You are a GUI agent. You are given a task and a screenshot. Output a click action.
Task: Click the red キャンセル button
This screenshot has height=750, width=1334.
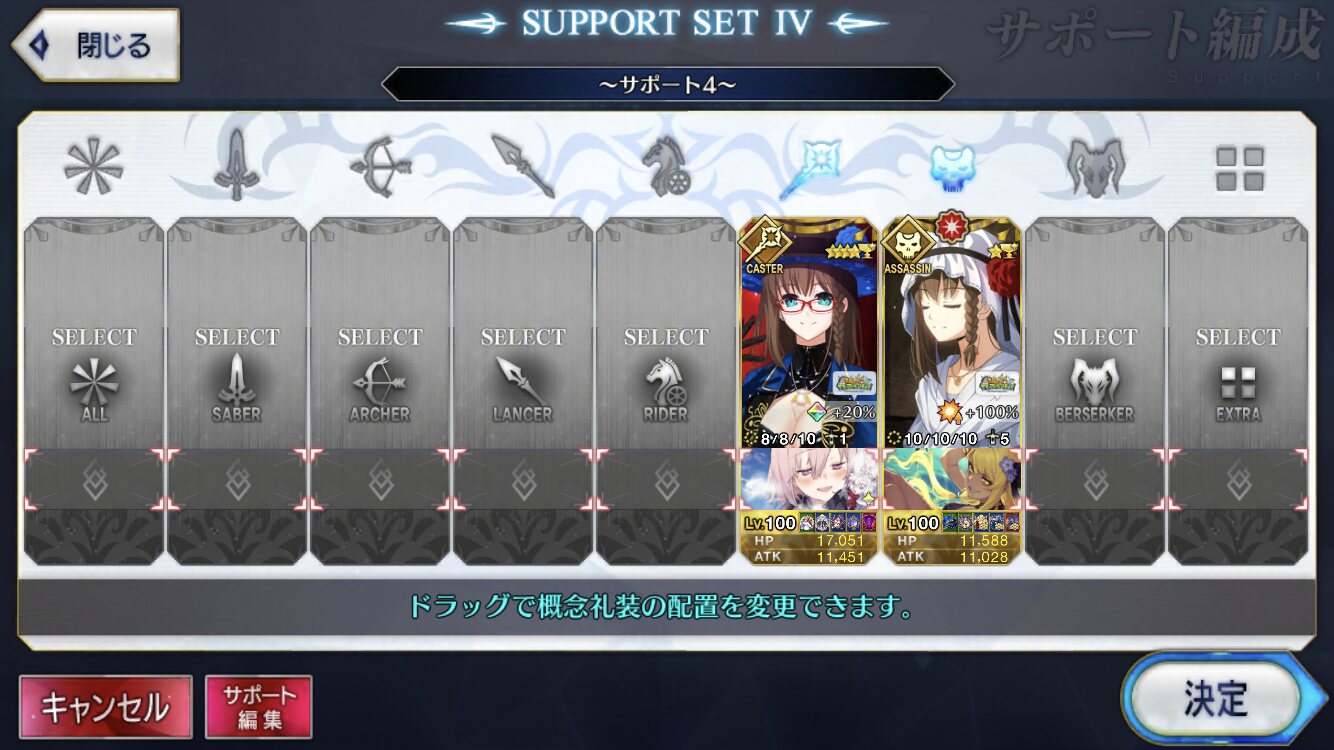pos(105,706)
